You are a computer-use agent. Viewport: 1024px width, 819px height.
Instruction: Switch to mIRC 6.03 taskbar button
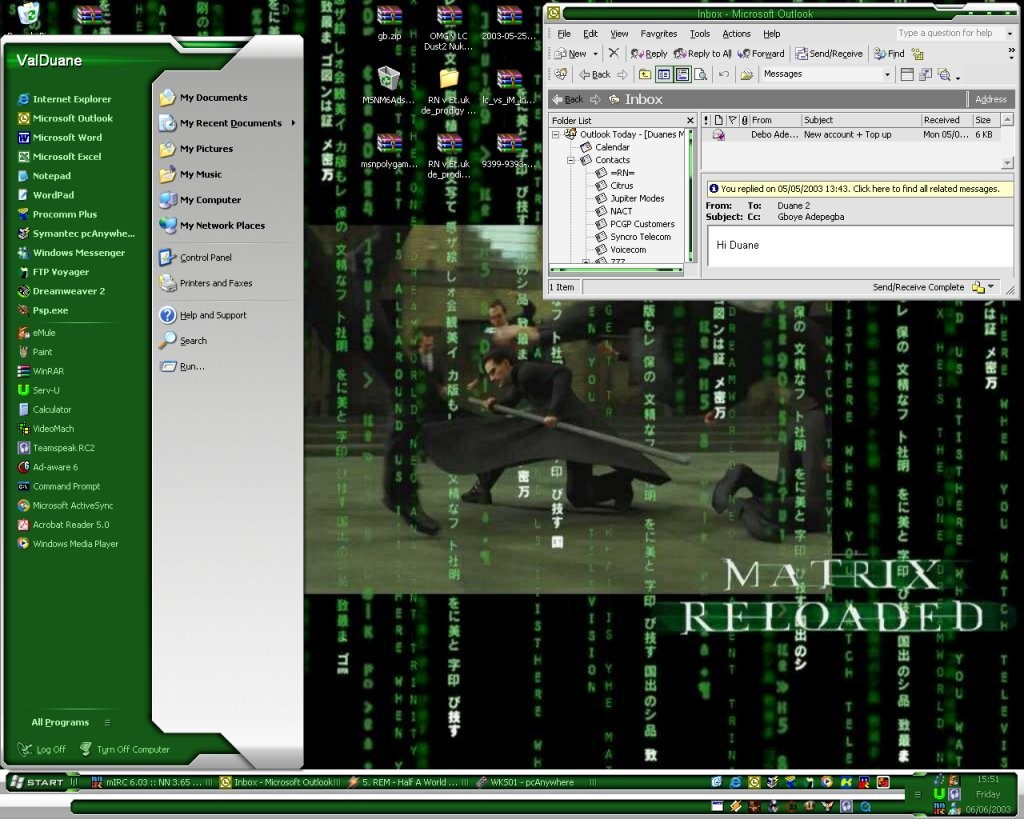pyautogui.click(x=152, y=782)
